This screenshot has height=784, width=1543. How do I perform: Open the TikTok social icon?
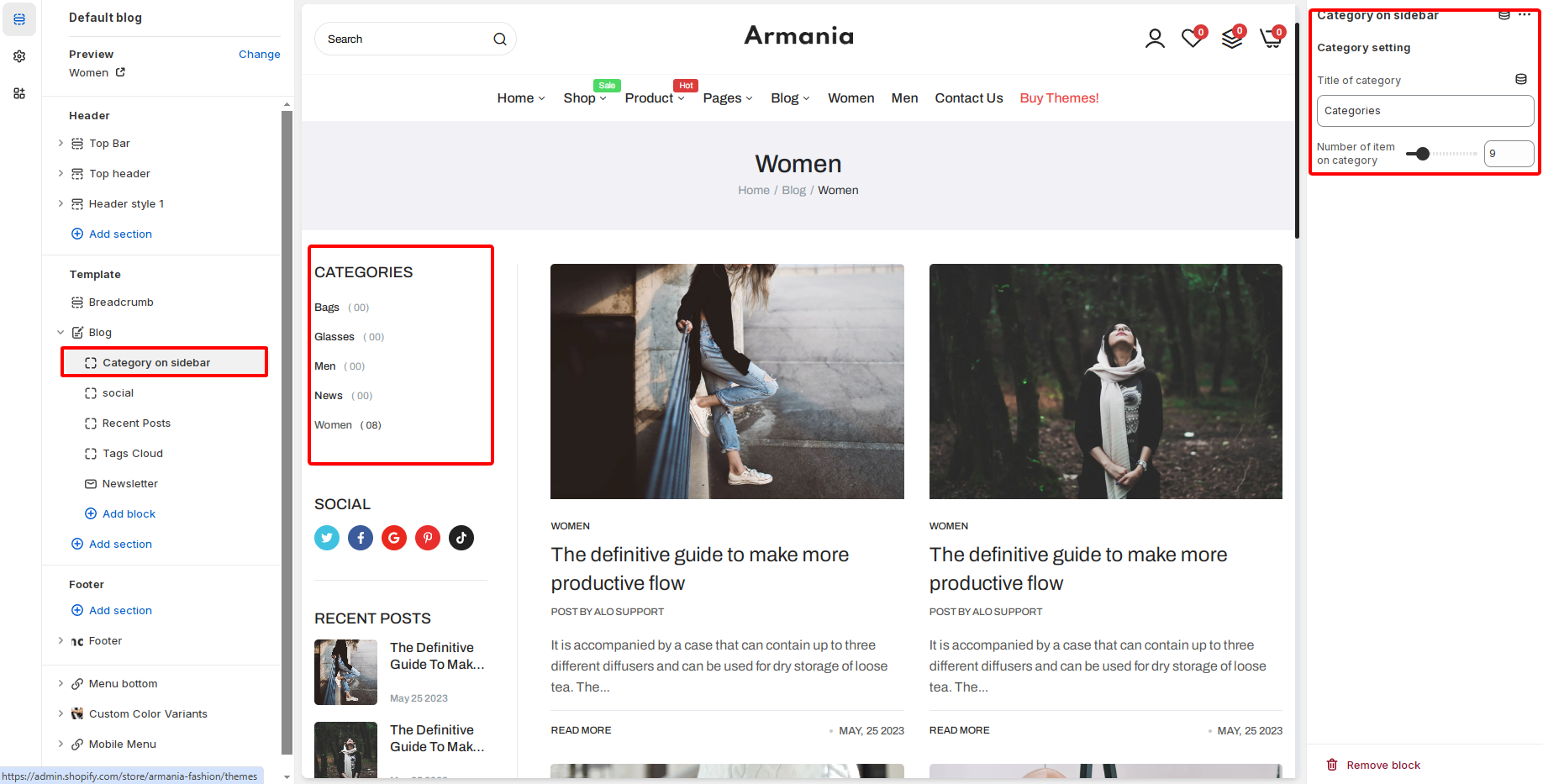461,538
